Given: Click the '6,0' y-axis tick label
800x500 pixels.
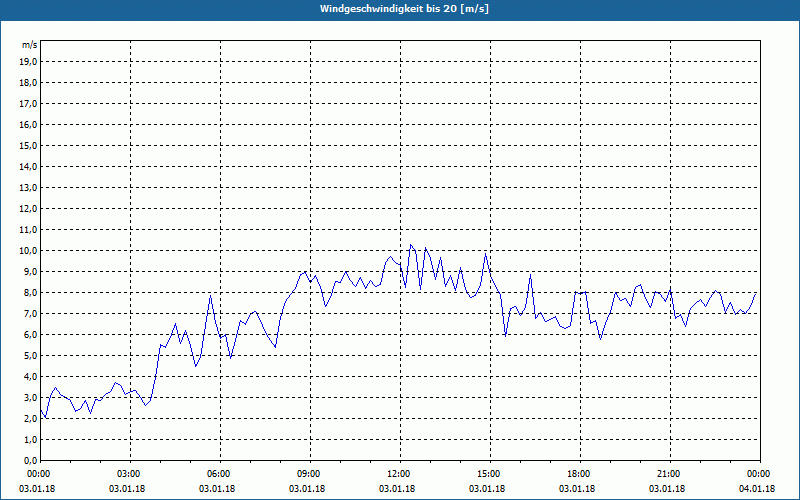Looking at the screenshot, I should 30,335.
